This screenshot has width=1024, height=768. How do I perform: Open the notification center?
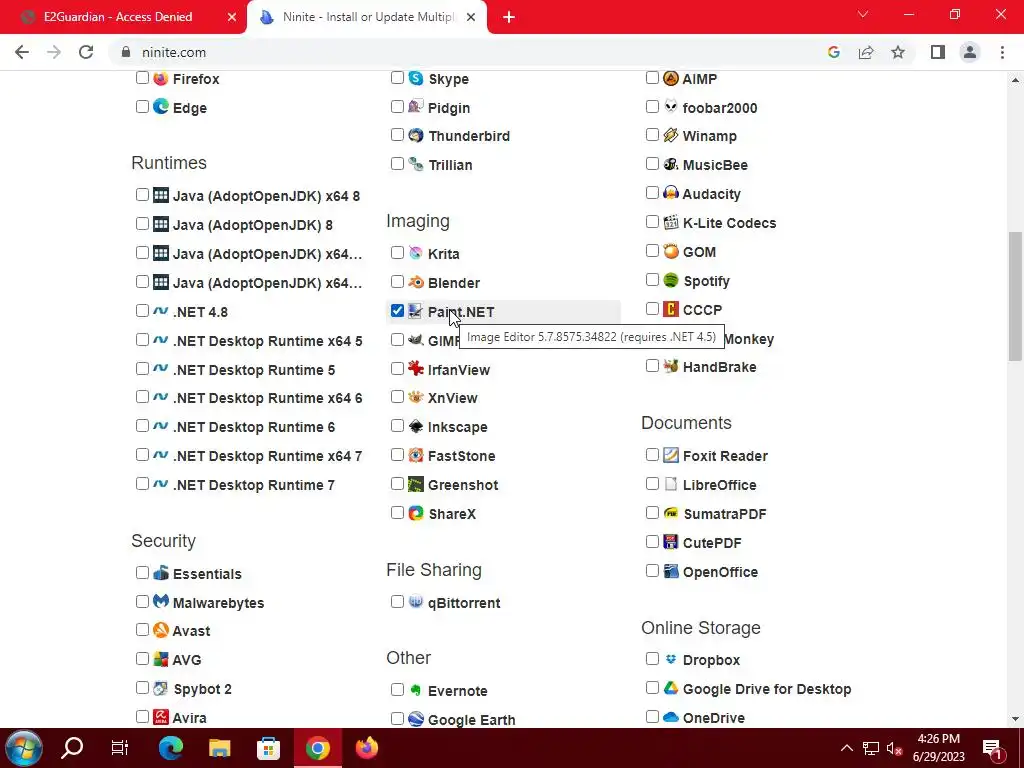(992, 748)
